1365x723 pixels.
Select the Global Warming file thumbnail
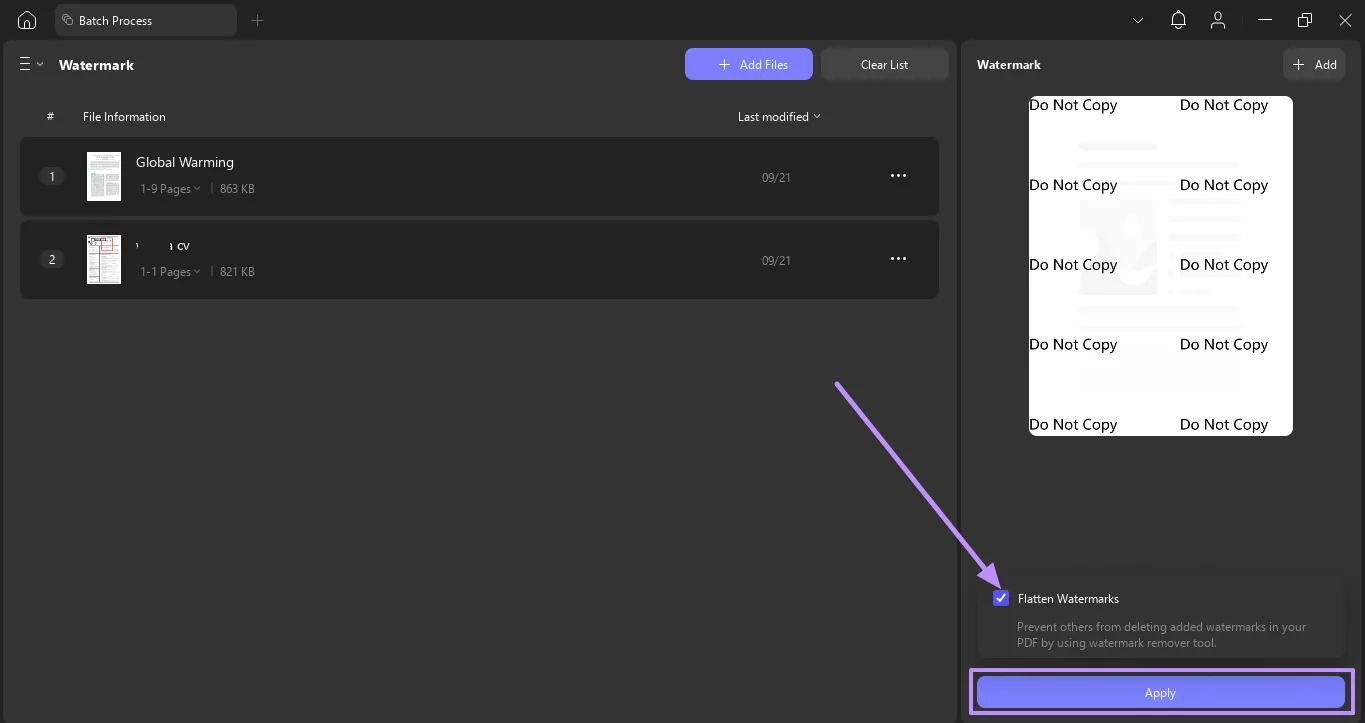tap(104, 176)
